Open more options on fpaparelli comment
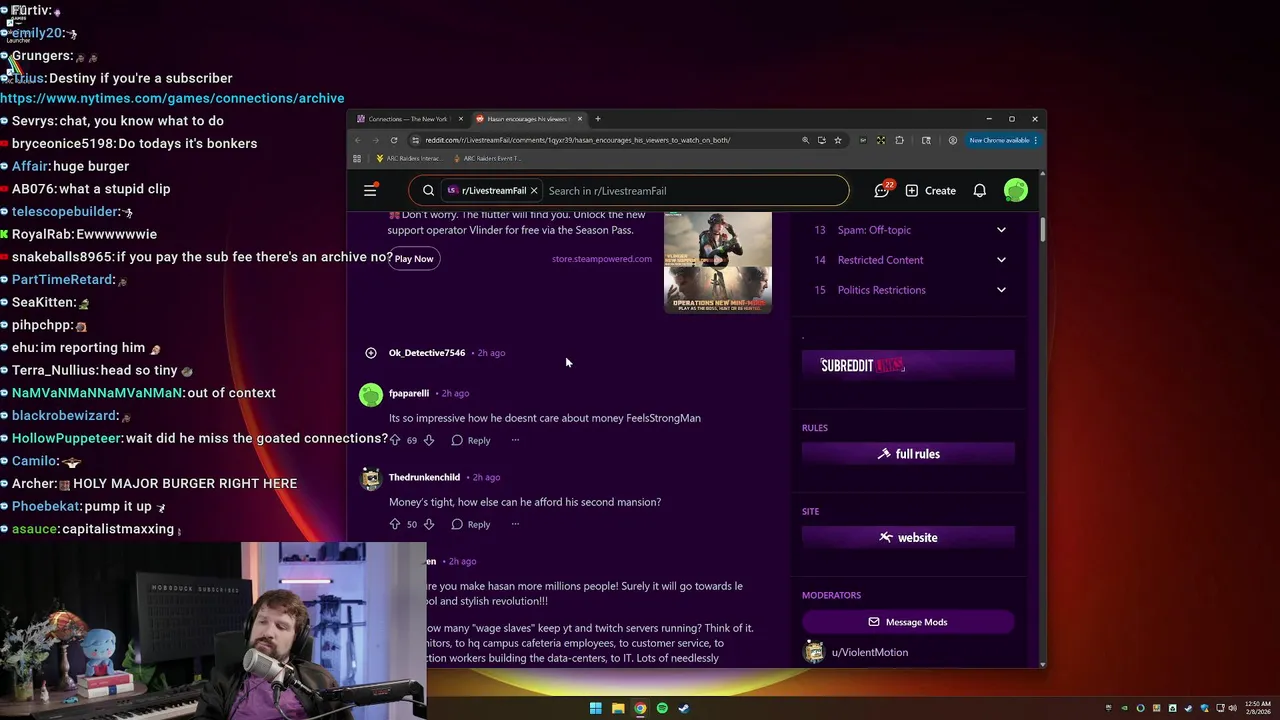1280x720 pixels. [x=515, y=440]
